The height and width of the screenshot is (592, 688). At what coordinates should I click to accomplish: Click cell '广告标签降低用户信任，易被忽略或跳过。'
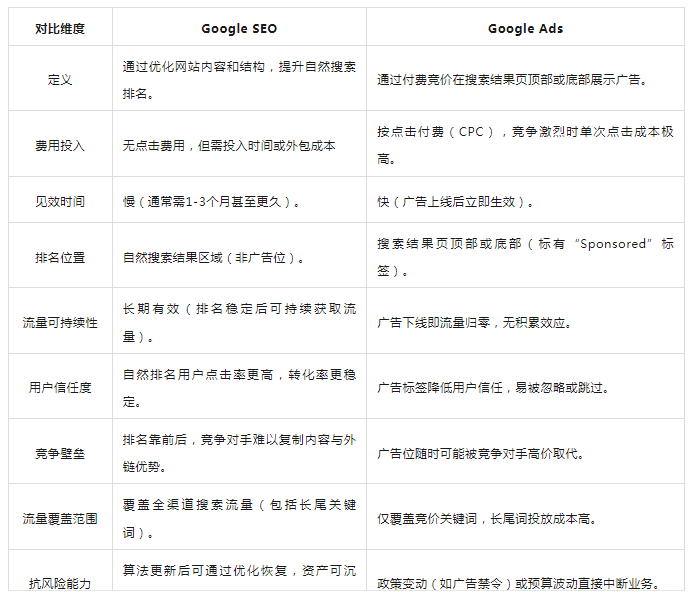pyautogui.click(x=525, y=386)
